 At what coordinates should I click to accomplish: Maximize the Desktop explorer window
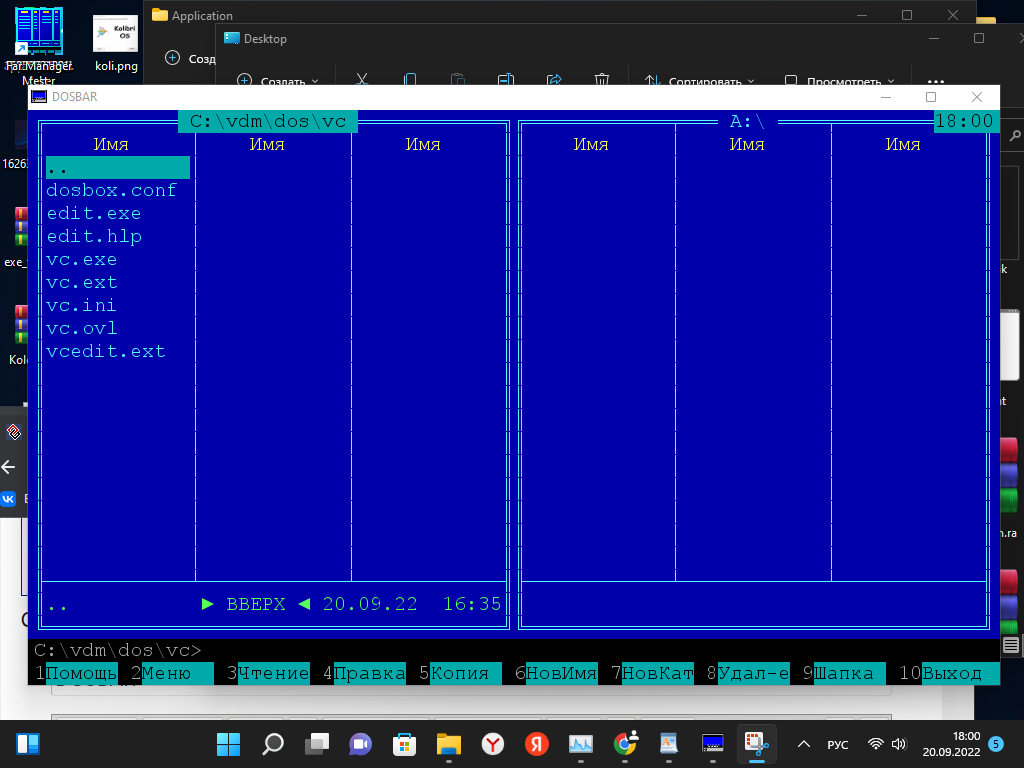978,39
